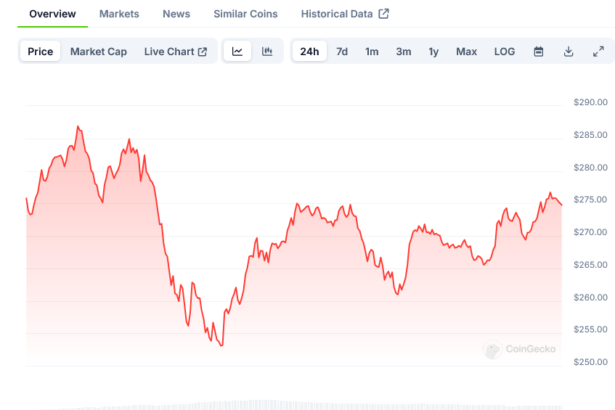Switch chart to Market Cap view
Image resolution: width=615 pixels, height=410 pixels.
[x=98, y=52]
